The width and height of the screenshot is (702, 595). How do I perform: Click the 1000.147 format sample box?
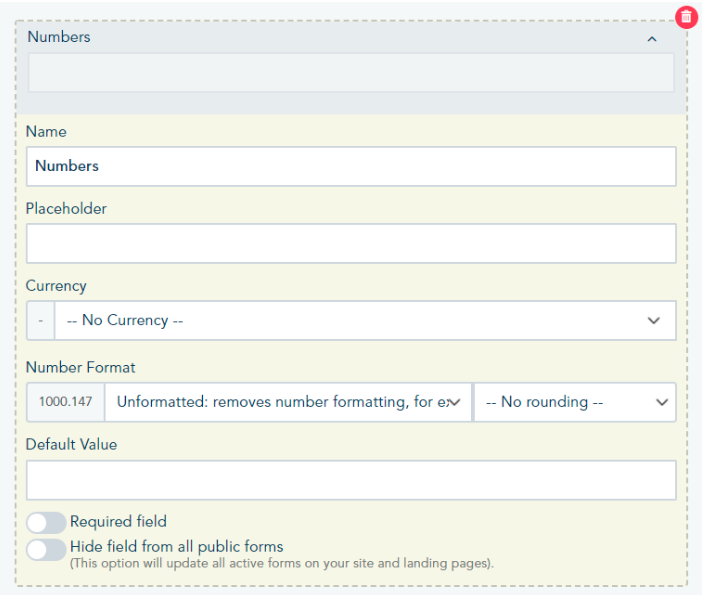pyautogui.click(x=65, y=402)
